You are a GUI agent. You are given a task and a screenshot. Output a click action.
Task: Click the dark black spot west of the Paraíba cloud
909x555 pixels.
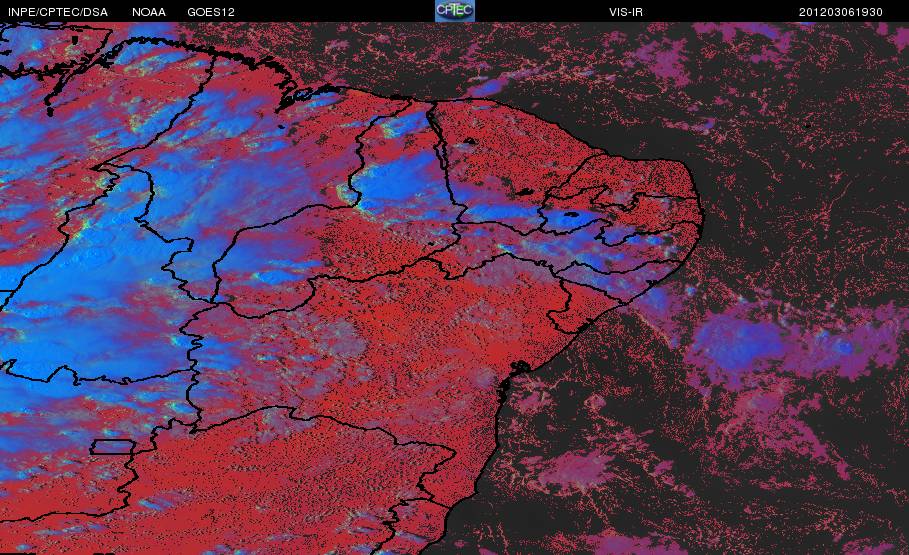point(526,191)
